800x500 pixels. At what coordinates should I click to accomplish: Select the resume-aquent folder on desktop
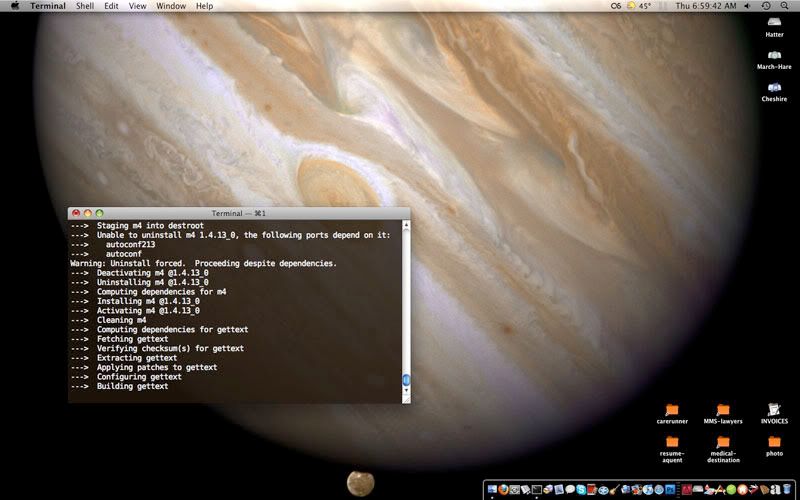point(672,449)
